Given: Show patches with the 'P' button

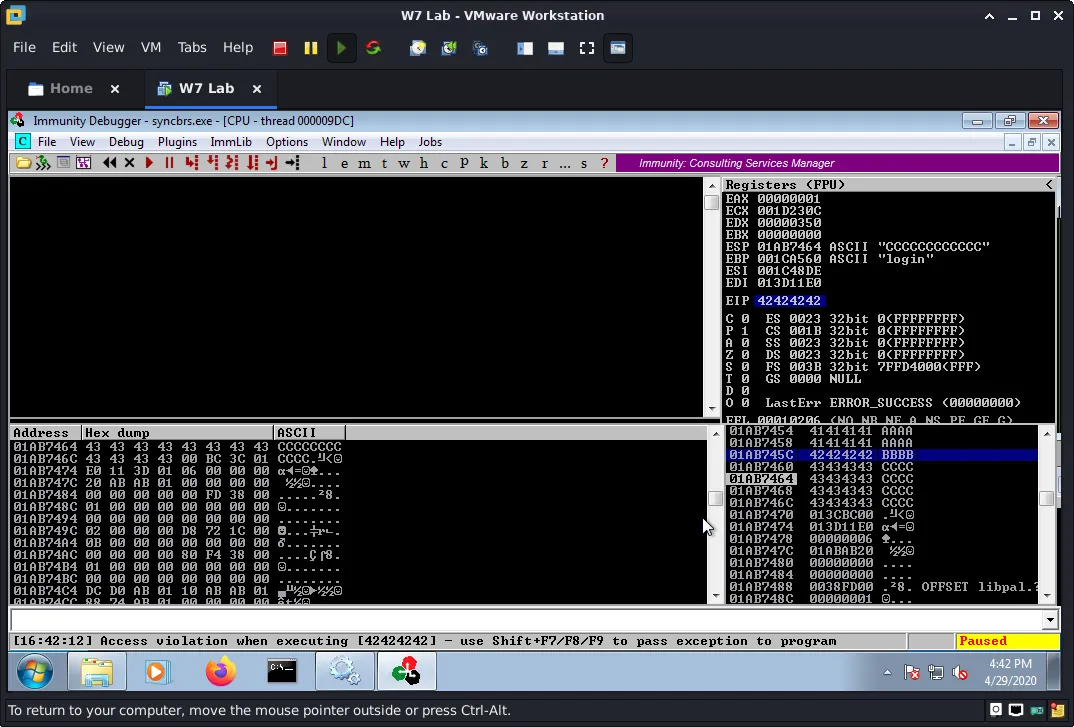Looking at the screenshot, I should point(464,163).
